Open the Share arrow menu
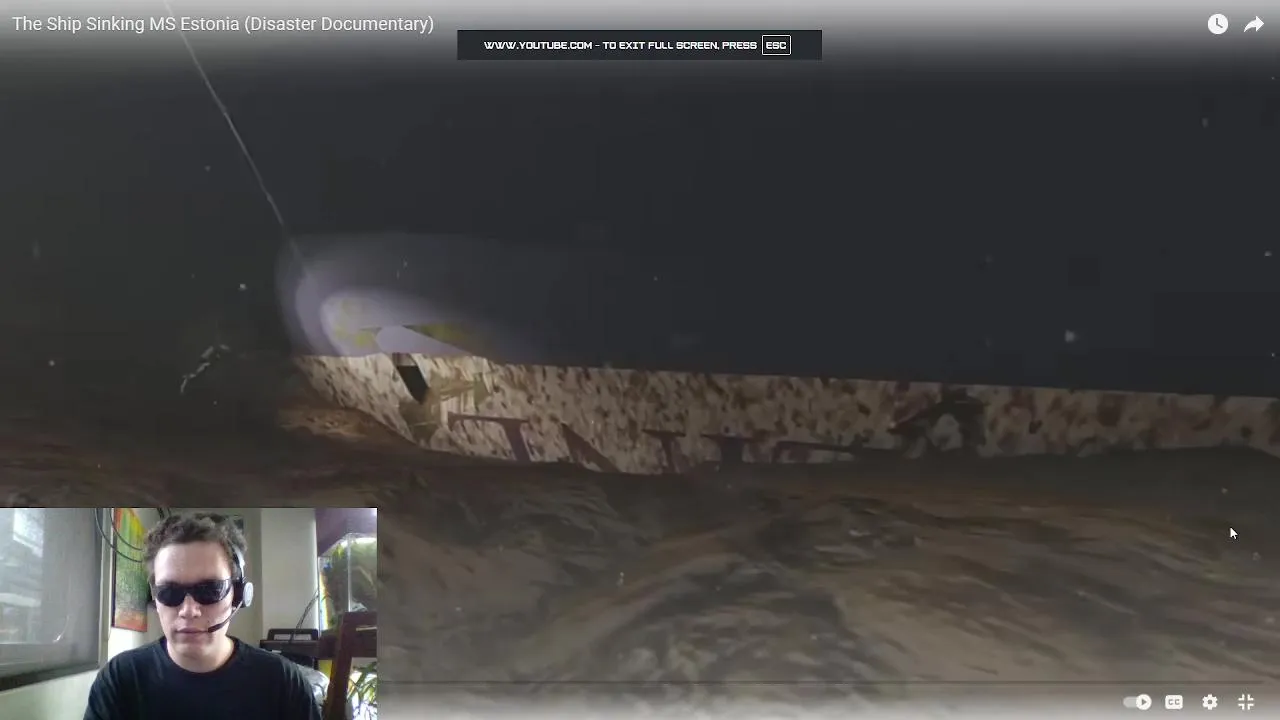 [x=1254, y=24]
